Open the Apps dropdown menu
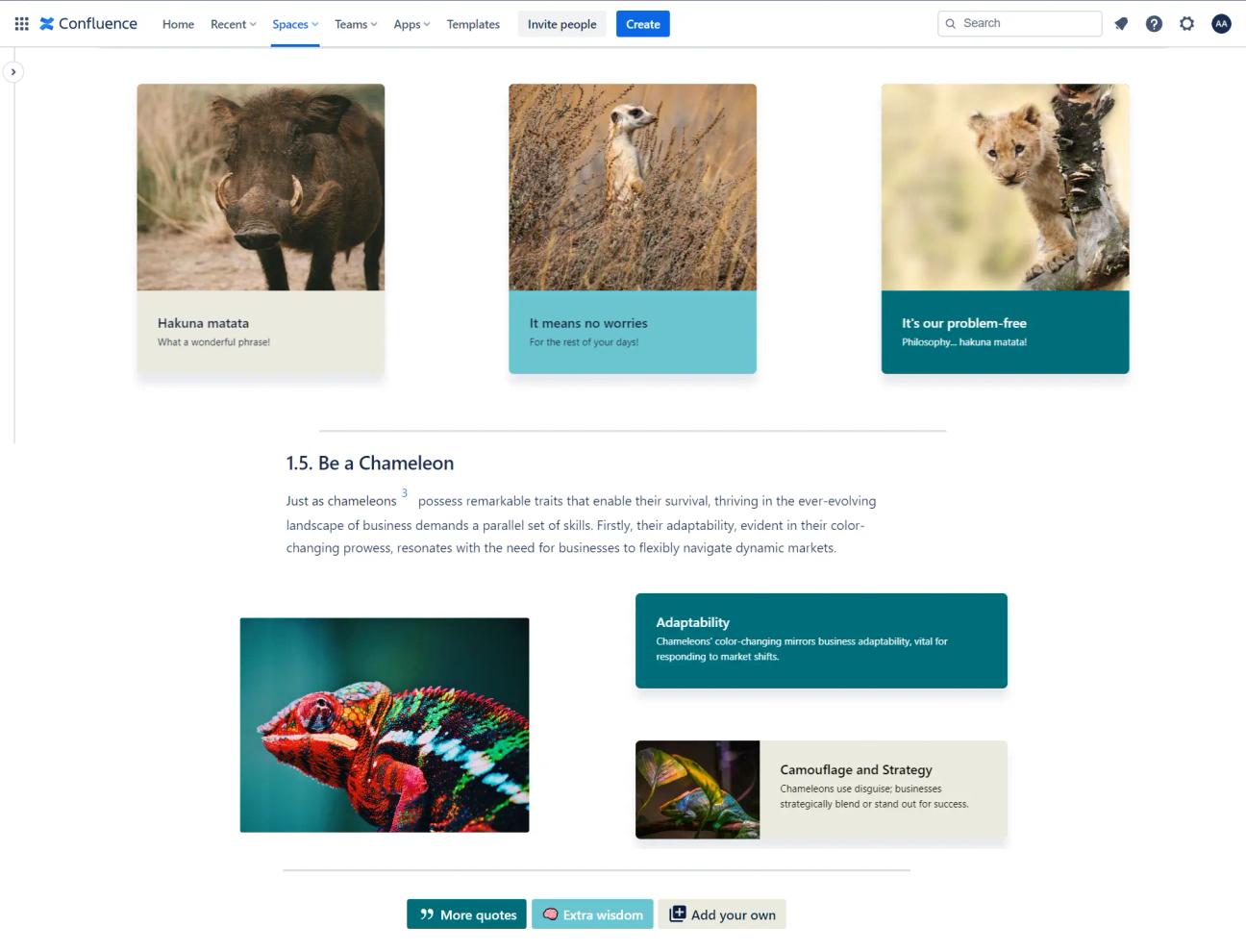The width and height of the screenshot is (1246, 952). coord(411,24)
